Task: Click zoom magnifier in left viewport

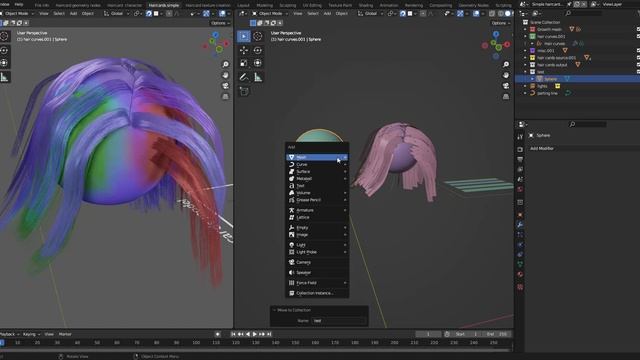Action: tap(225, 64)
